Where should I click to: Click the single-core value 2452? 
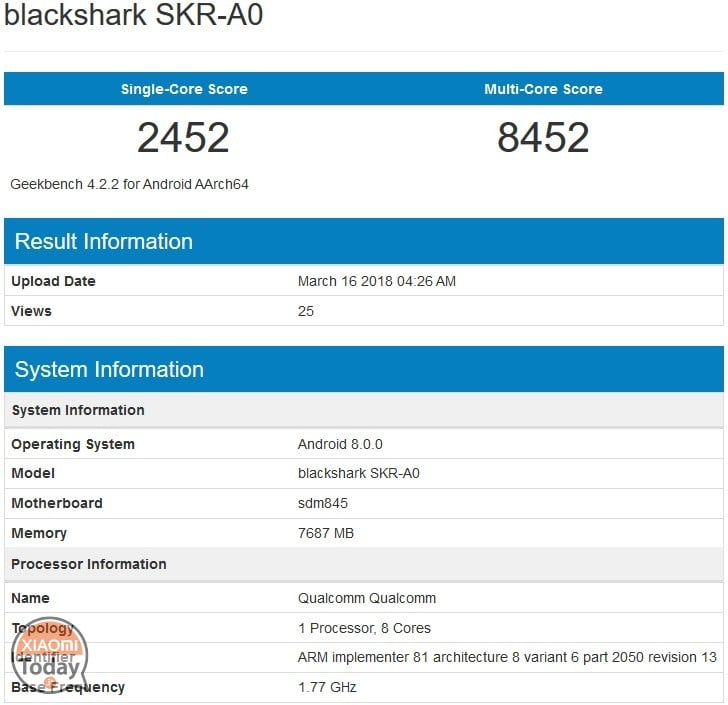(x=183, y=137)
